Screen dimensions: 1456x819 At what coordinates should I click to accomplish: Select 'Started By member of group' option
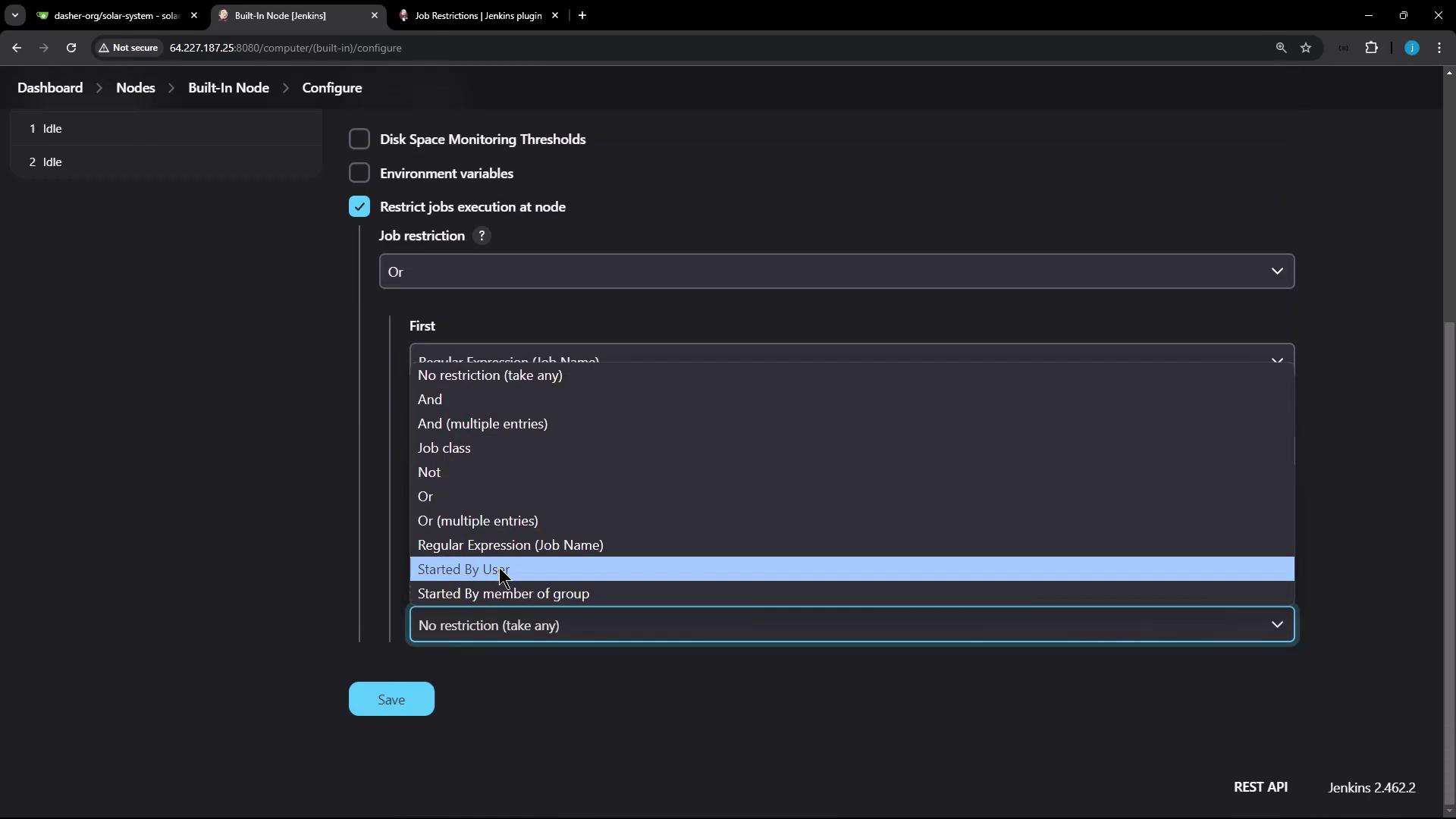(504, 594)
